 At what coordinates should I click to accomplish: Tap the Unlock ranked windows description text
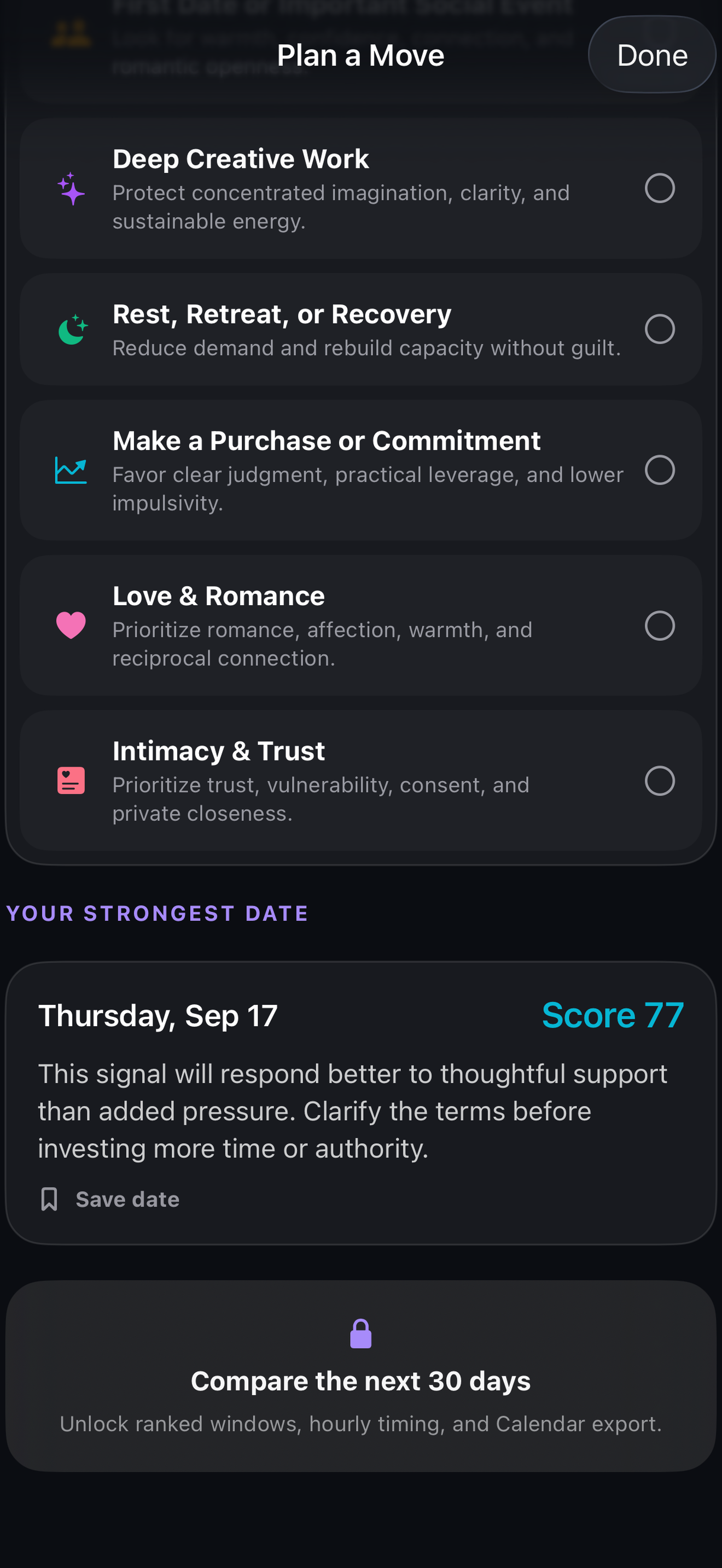pyautogui.click(x=361, y=1424)
